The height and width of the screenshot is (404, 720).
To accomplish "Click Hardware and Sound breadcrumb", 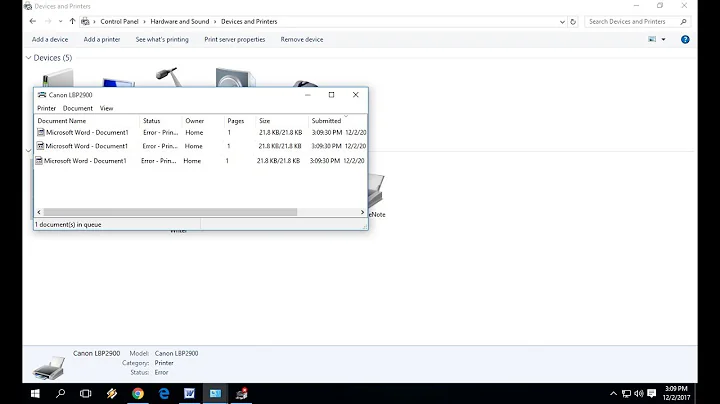I will [180, 22].
